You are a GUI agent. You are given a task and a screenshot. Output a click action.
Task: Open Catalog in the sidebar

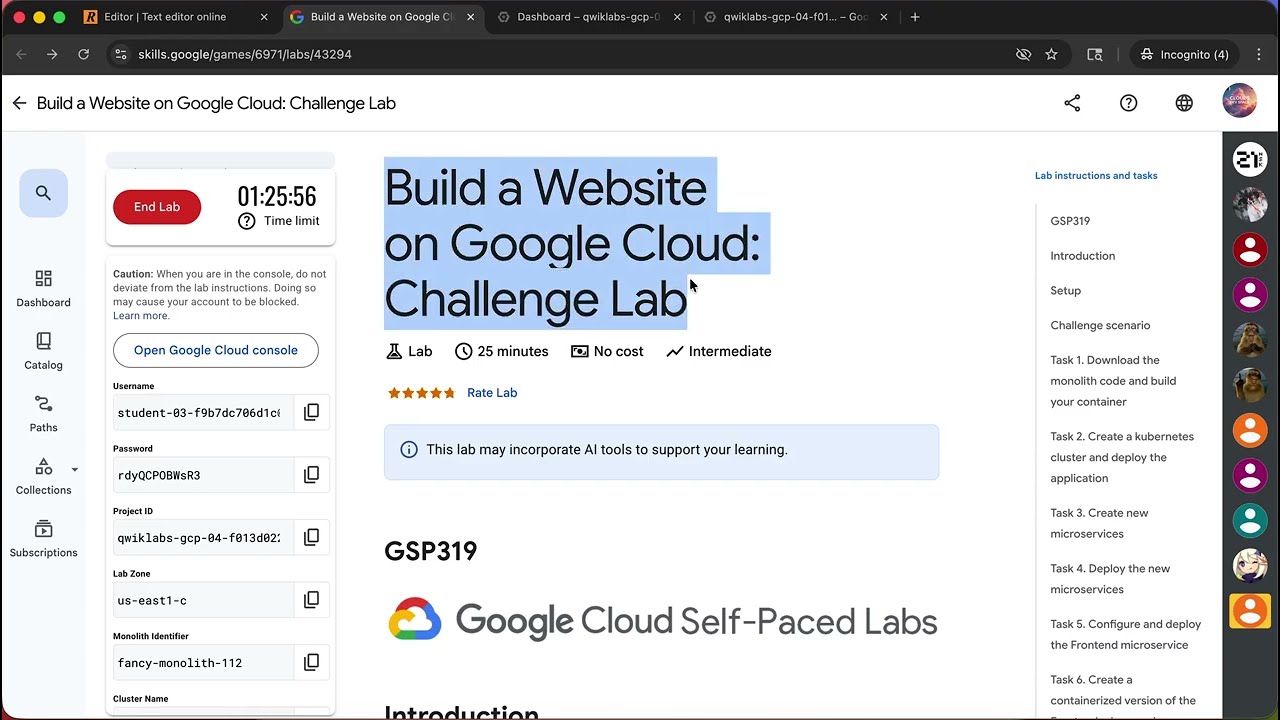coord(43,351)
